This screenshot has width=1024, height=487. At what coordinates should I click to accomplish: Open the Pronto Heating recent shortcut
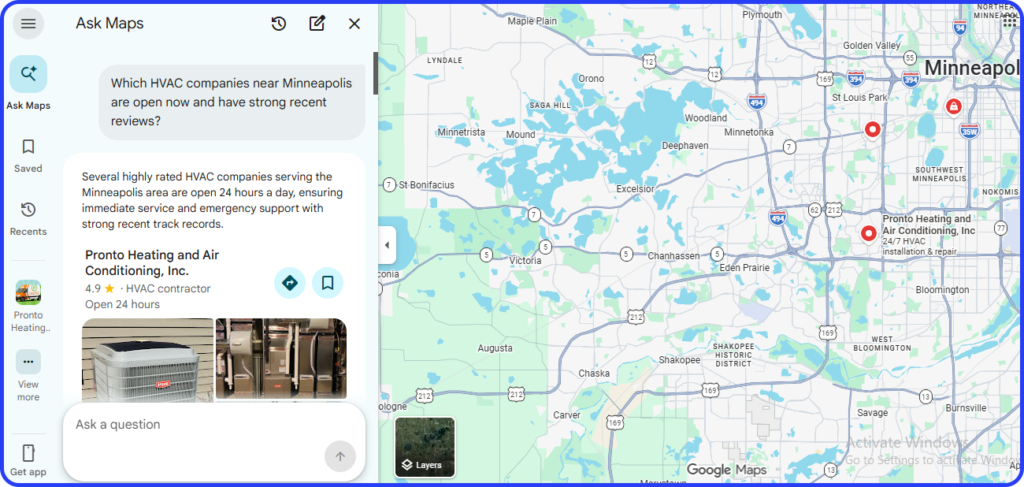(28, 306)
